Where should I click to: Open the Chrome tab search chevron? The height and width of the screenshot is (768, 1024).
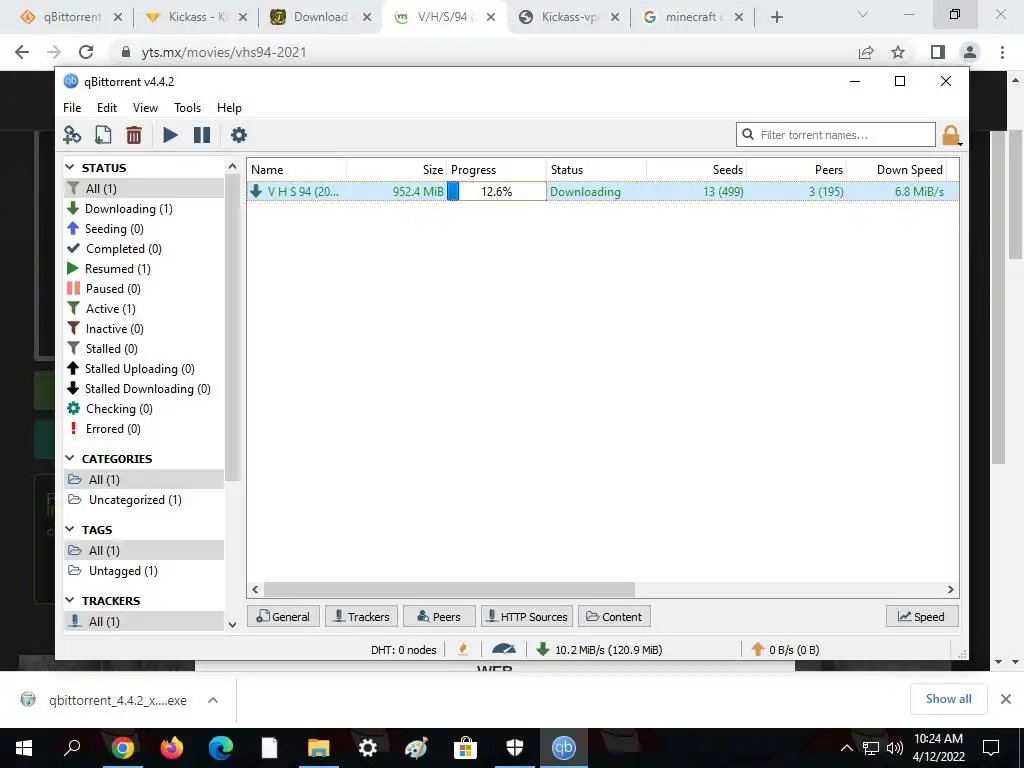point(863,15)
